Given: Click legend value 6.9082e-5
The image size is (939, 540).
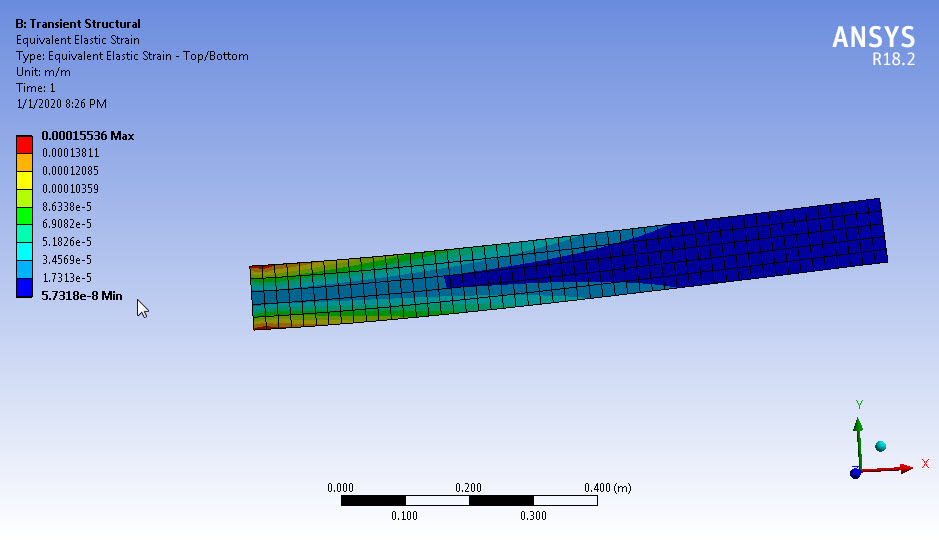Looking at the screenshot, I should click(66, 224).
